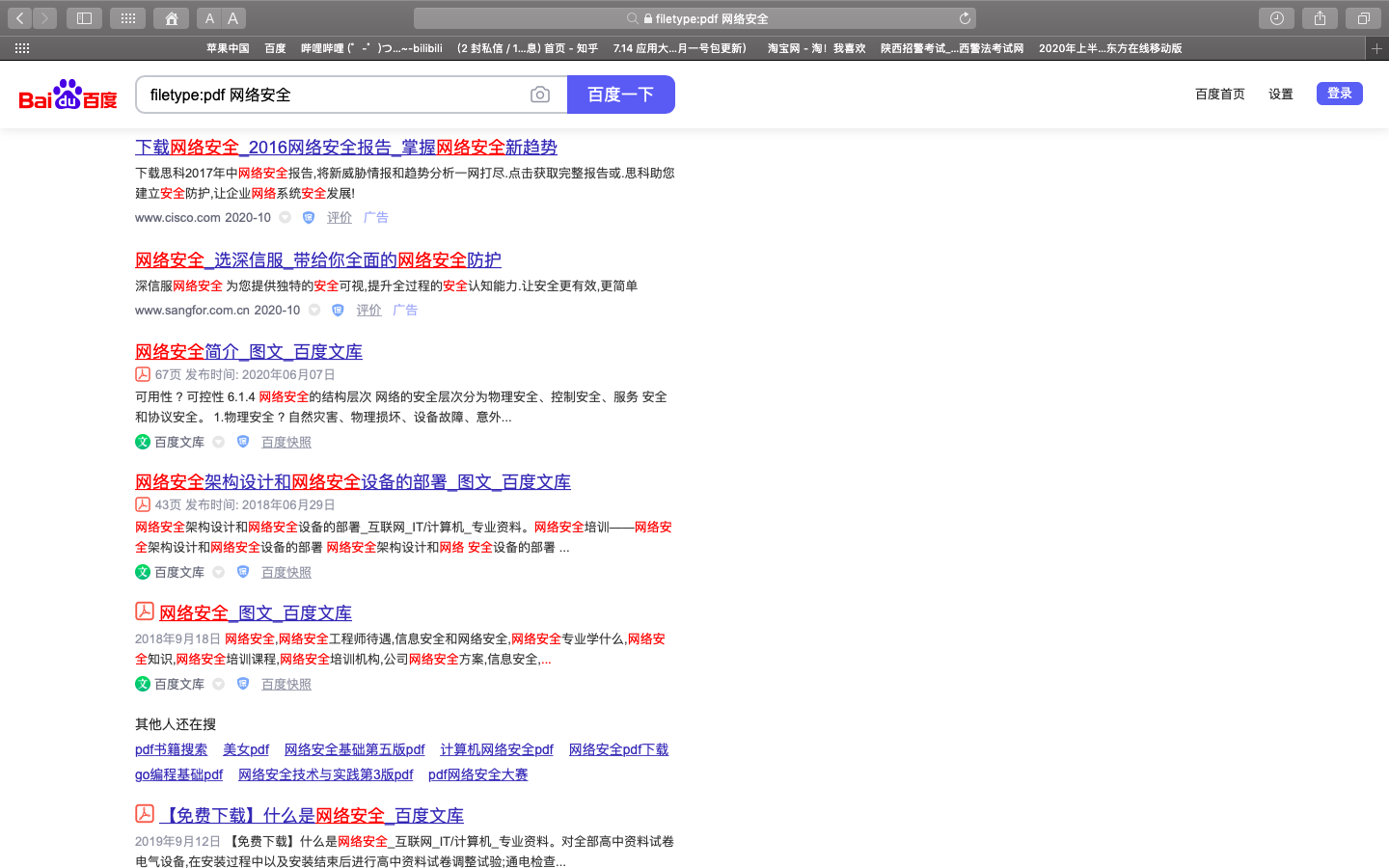Viewport: 1389px width, 868px height.
Task: Click PDF icon before 【免费下载】什么是网络安全 title
Action: [x=145, y=813]
